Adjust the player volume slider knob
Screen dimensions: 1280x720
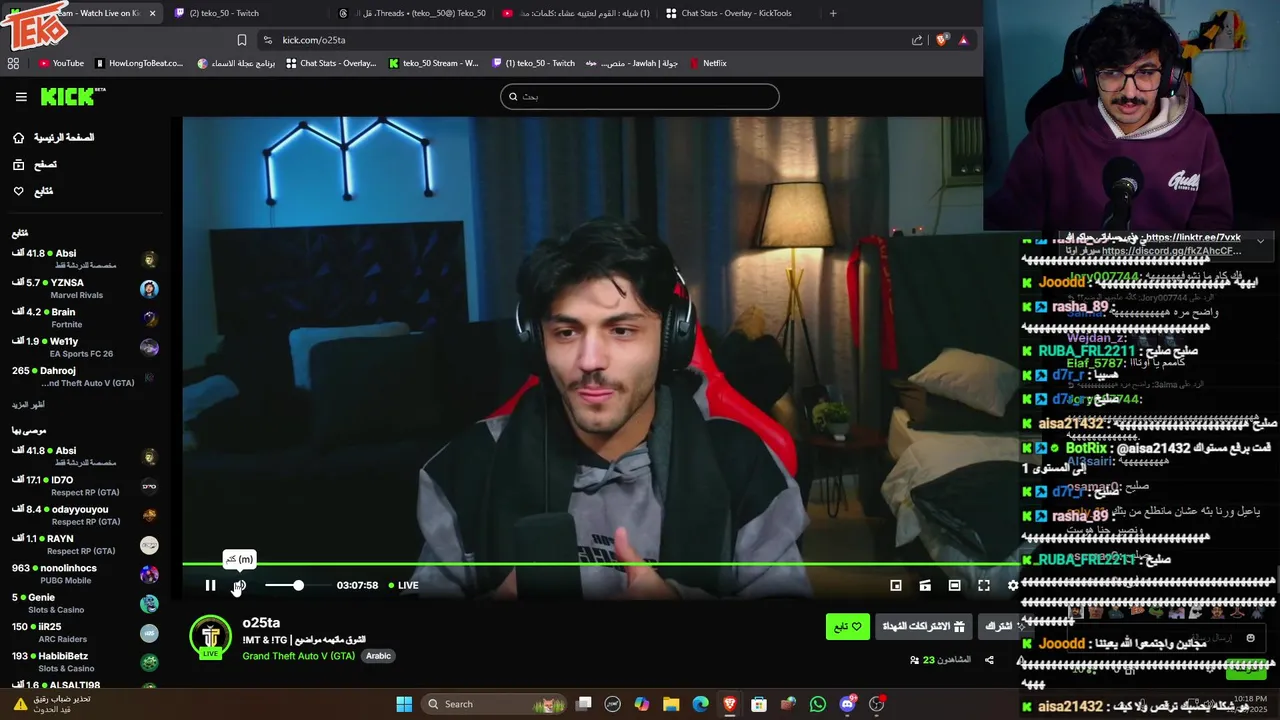coord(298,585)
